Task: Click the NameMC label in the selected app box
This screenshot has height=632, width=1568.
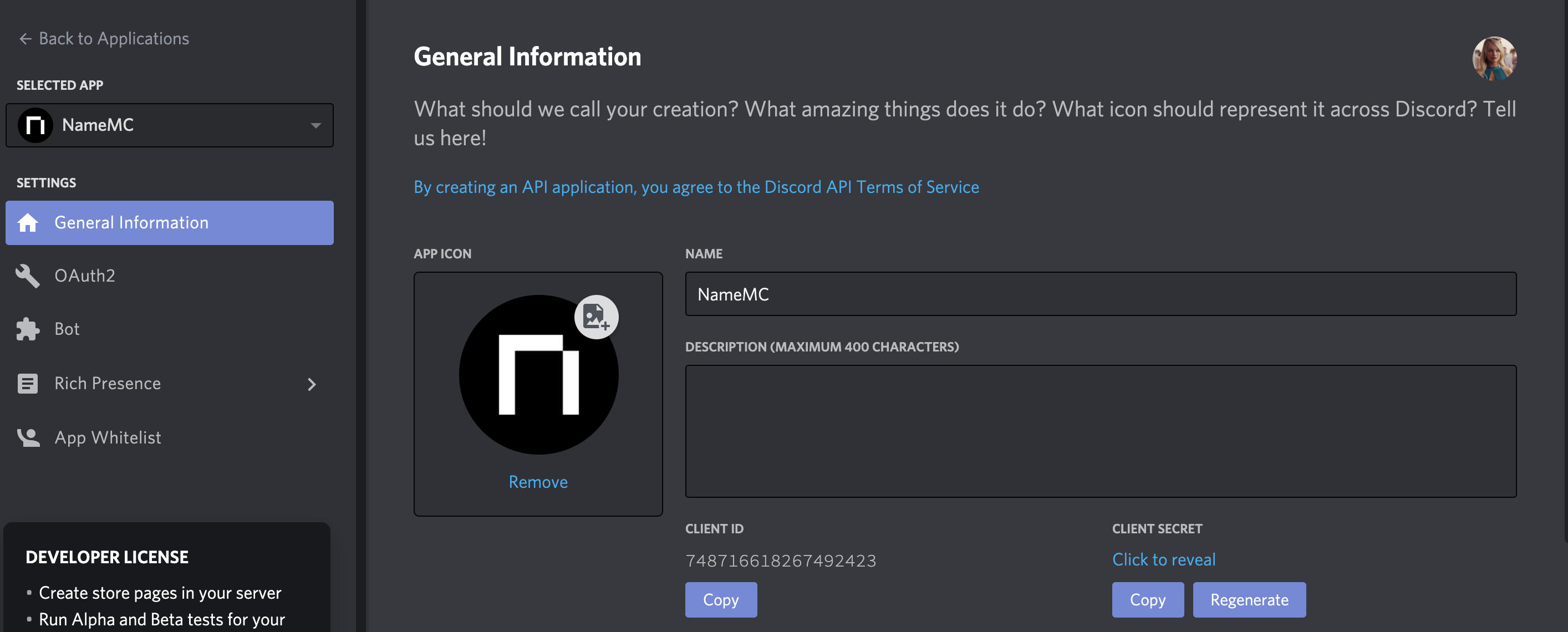Action: tap(98, 125)
